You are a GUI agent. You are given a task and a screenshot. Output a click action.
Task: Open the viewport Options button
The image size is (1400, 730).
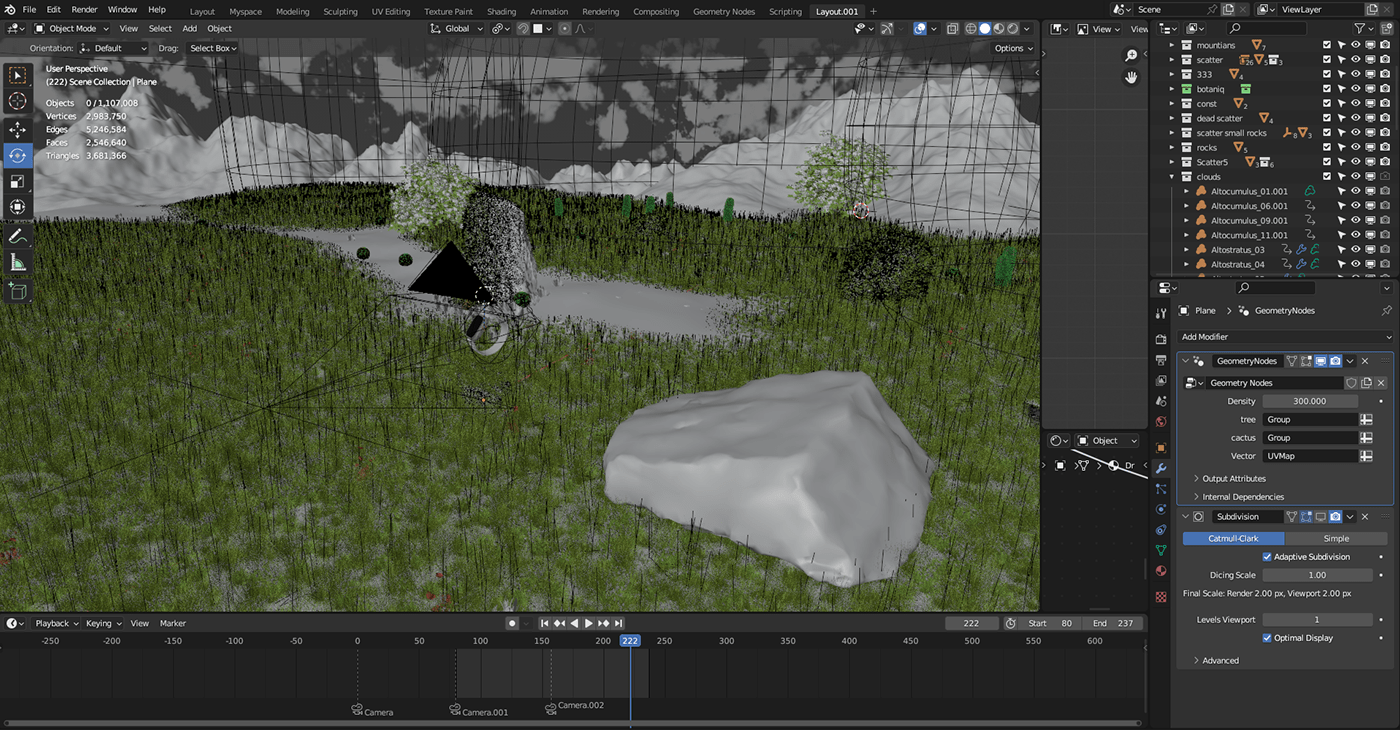[1012, 48]
